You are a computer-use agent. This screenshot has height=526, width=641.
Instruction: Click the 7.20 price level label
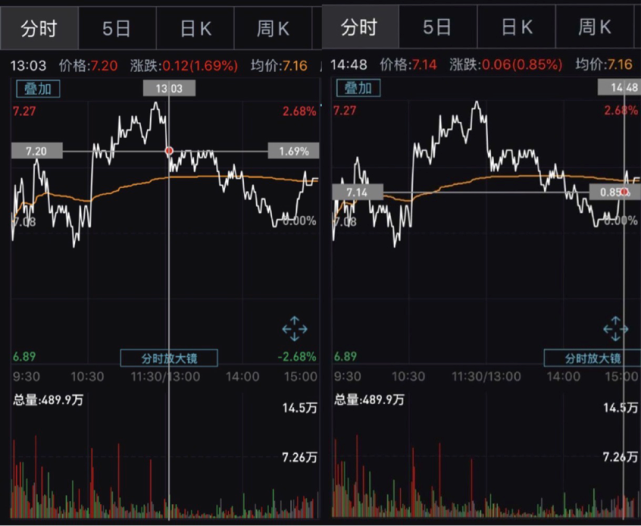pos(37,151)
